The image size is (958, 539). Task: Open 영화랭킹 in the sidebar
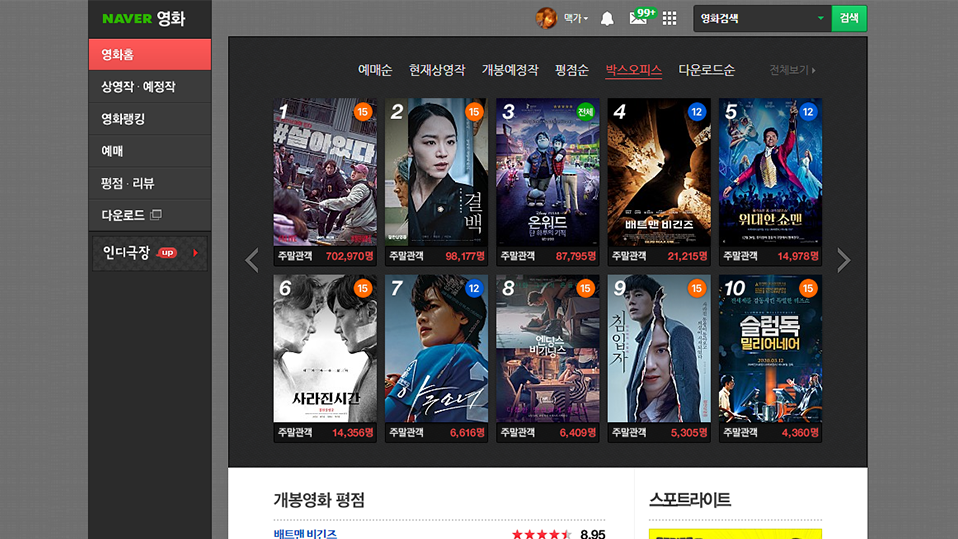(x=150, y=119)
